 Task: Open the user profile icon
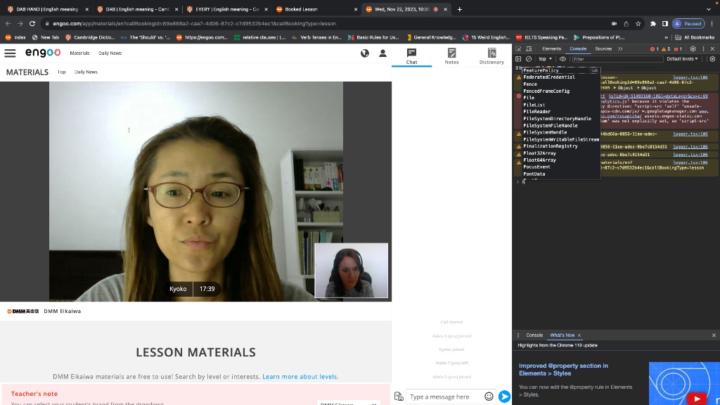pos(382,53)
